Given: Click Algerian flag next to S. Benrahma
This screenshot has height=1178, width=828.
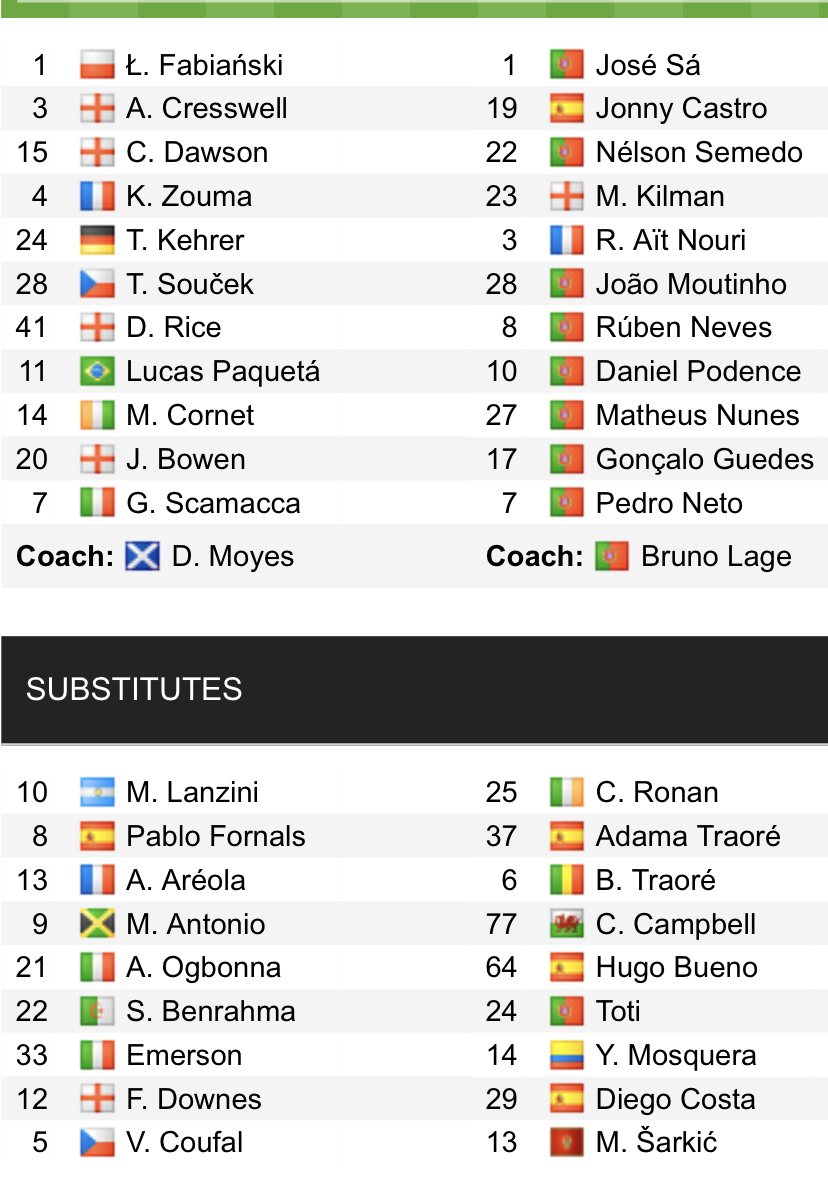Looking at the screenshot, I should coord(97,1011).
